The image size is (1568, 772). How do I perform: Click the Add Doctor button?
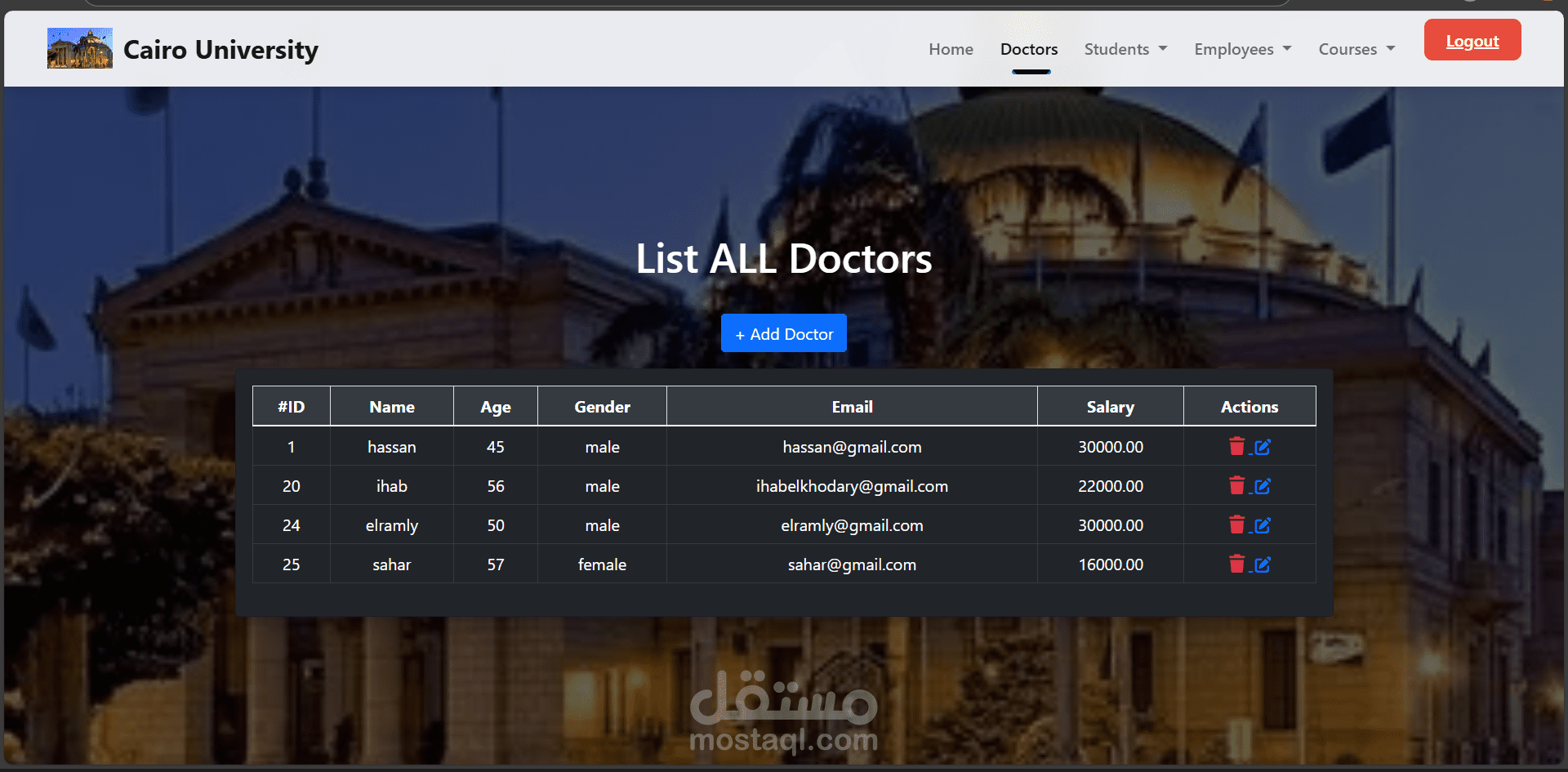click(784, 333)
